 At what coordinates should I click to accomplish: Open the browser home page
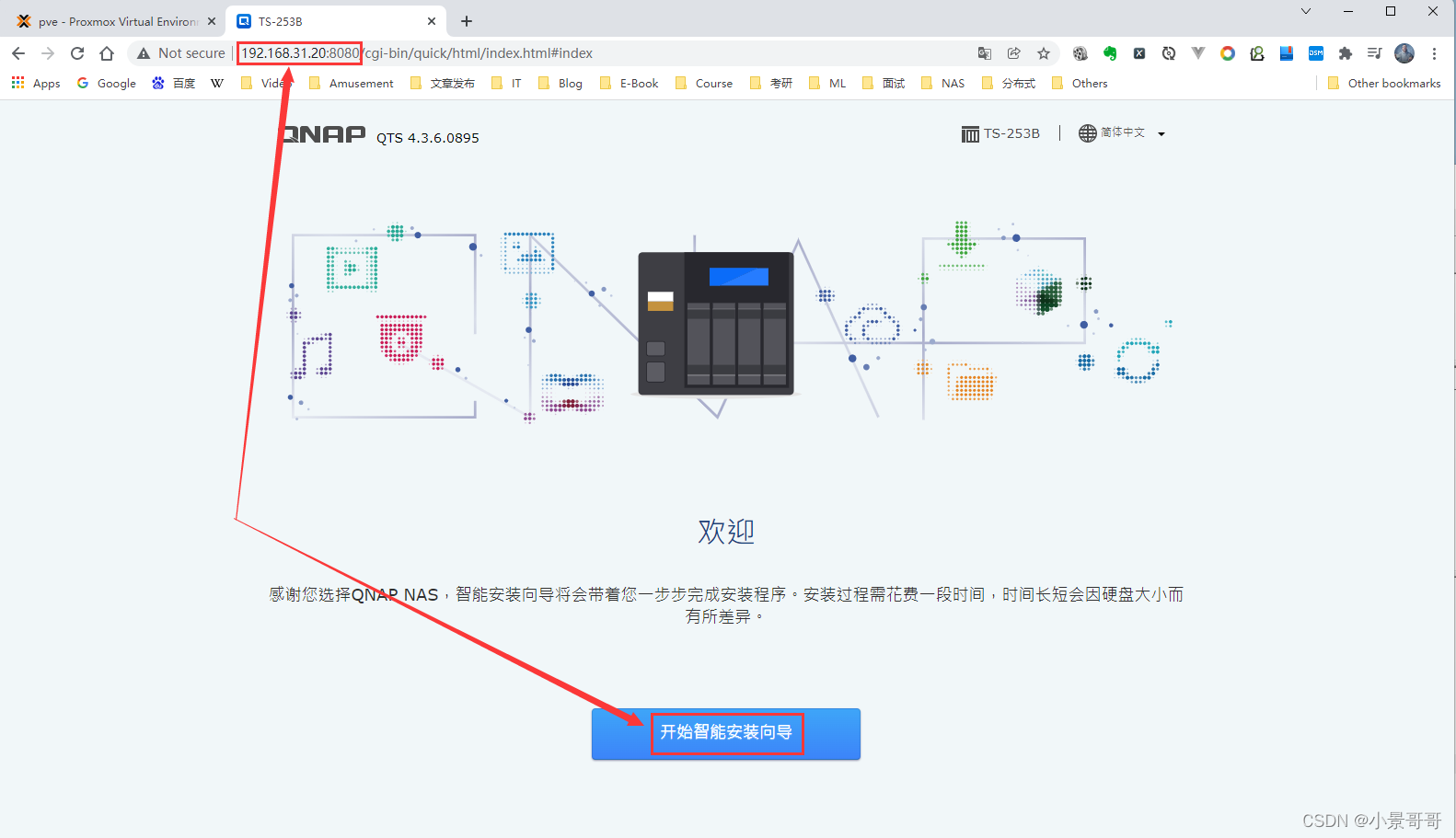107,53
